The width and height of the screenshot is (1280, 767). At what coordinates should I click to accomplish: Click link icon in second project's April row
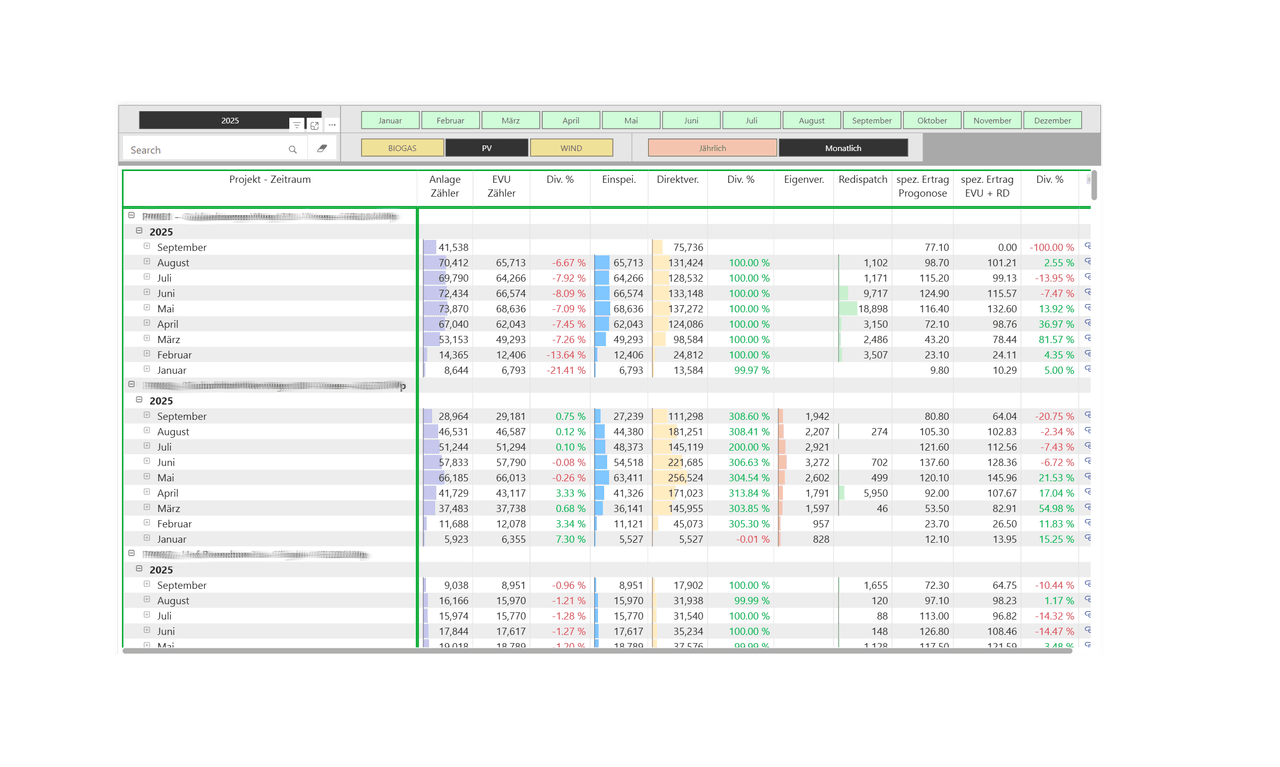pos(1088,493)
